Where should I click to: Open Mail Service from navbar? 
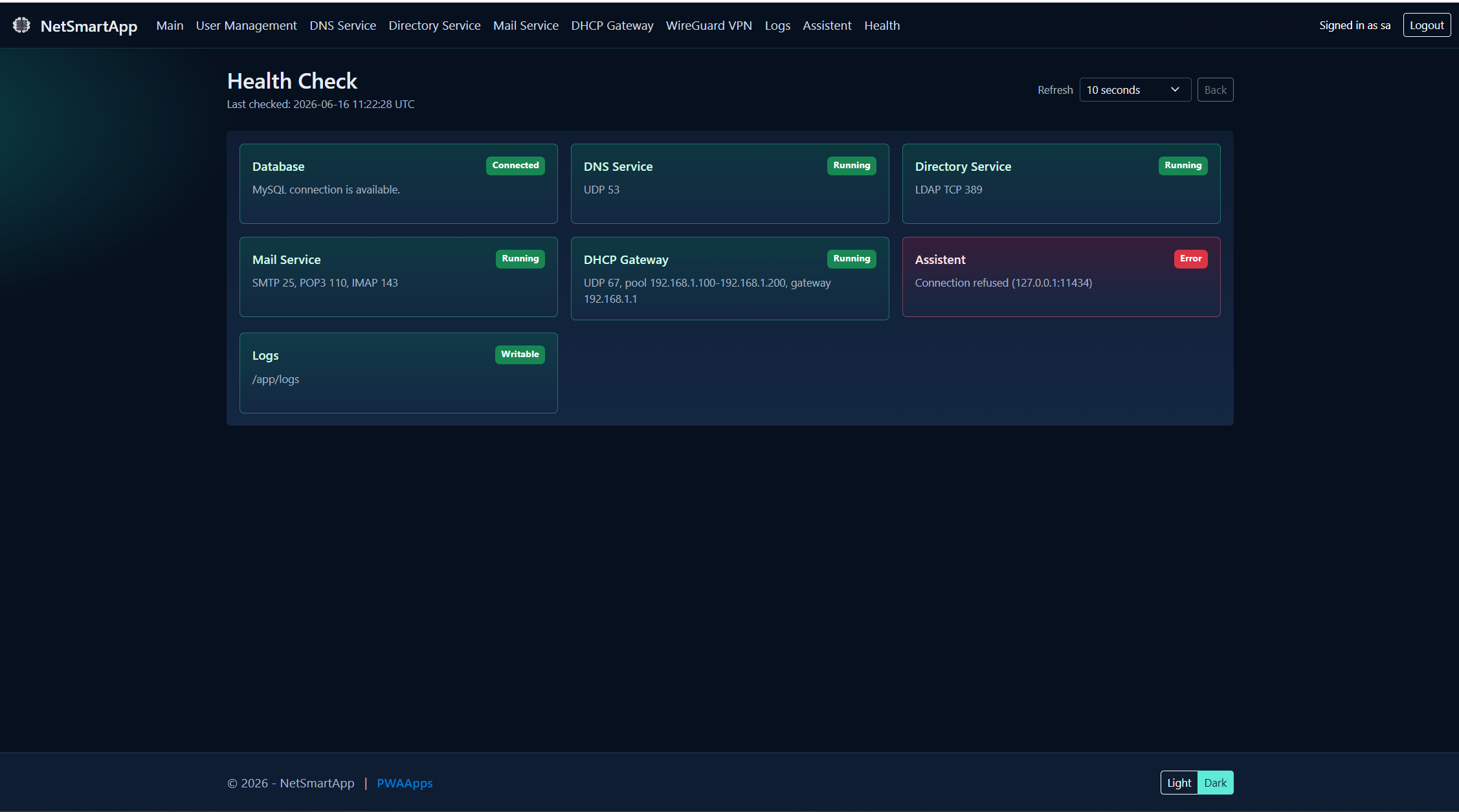click(x=526, y=25)
